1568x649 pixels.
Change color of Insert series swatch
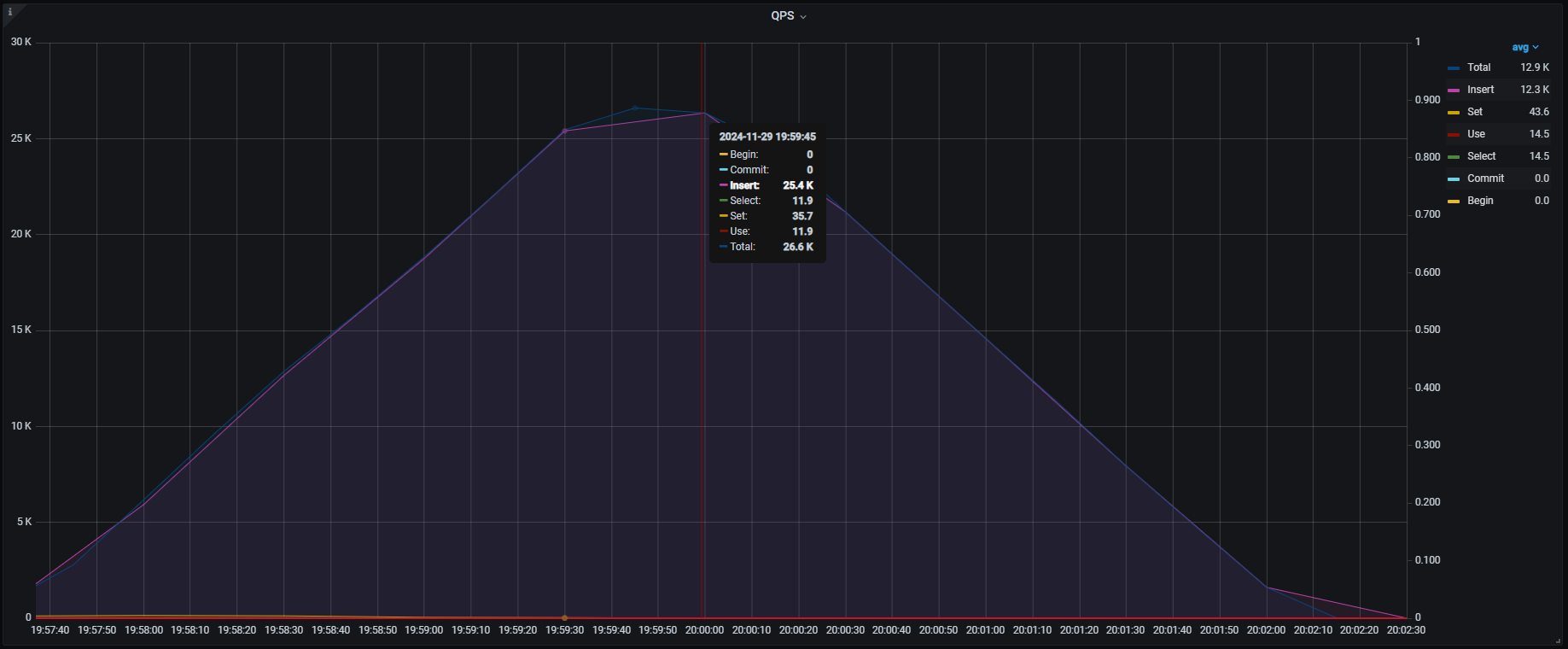pos(1454,91)
